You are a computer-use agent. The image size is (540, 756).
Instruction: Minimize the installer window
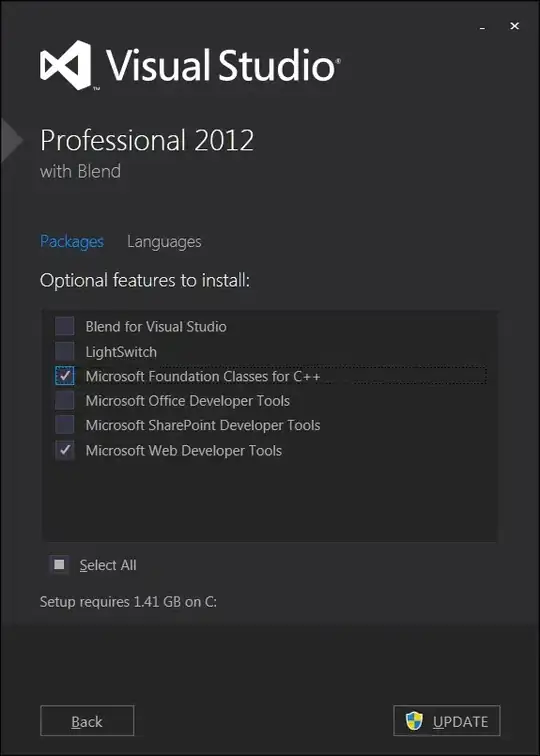pos(482,27)
